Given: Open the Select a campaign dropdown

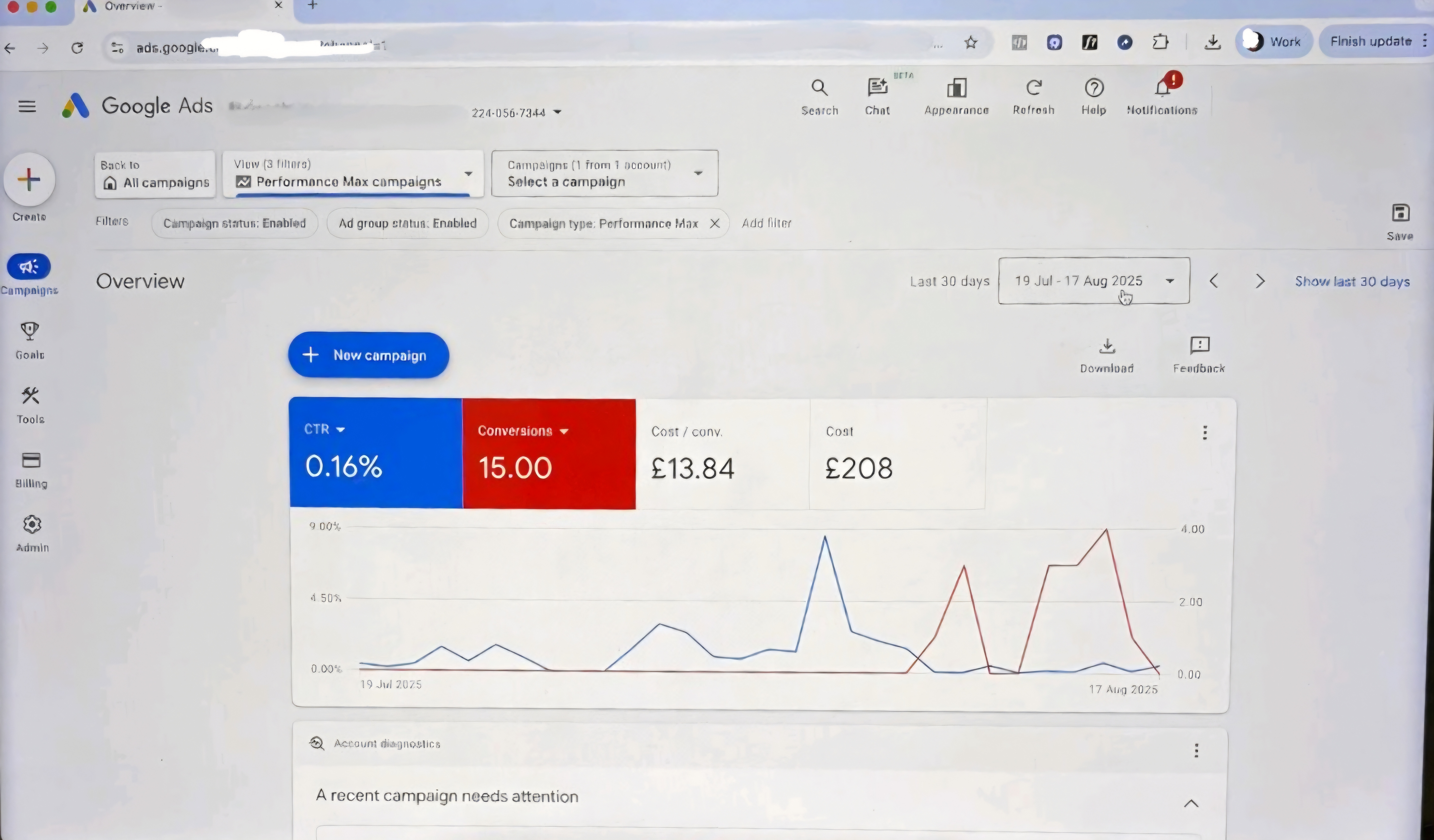Looking at the screenshot, I should [x=604, y=173].
